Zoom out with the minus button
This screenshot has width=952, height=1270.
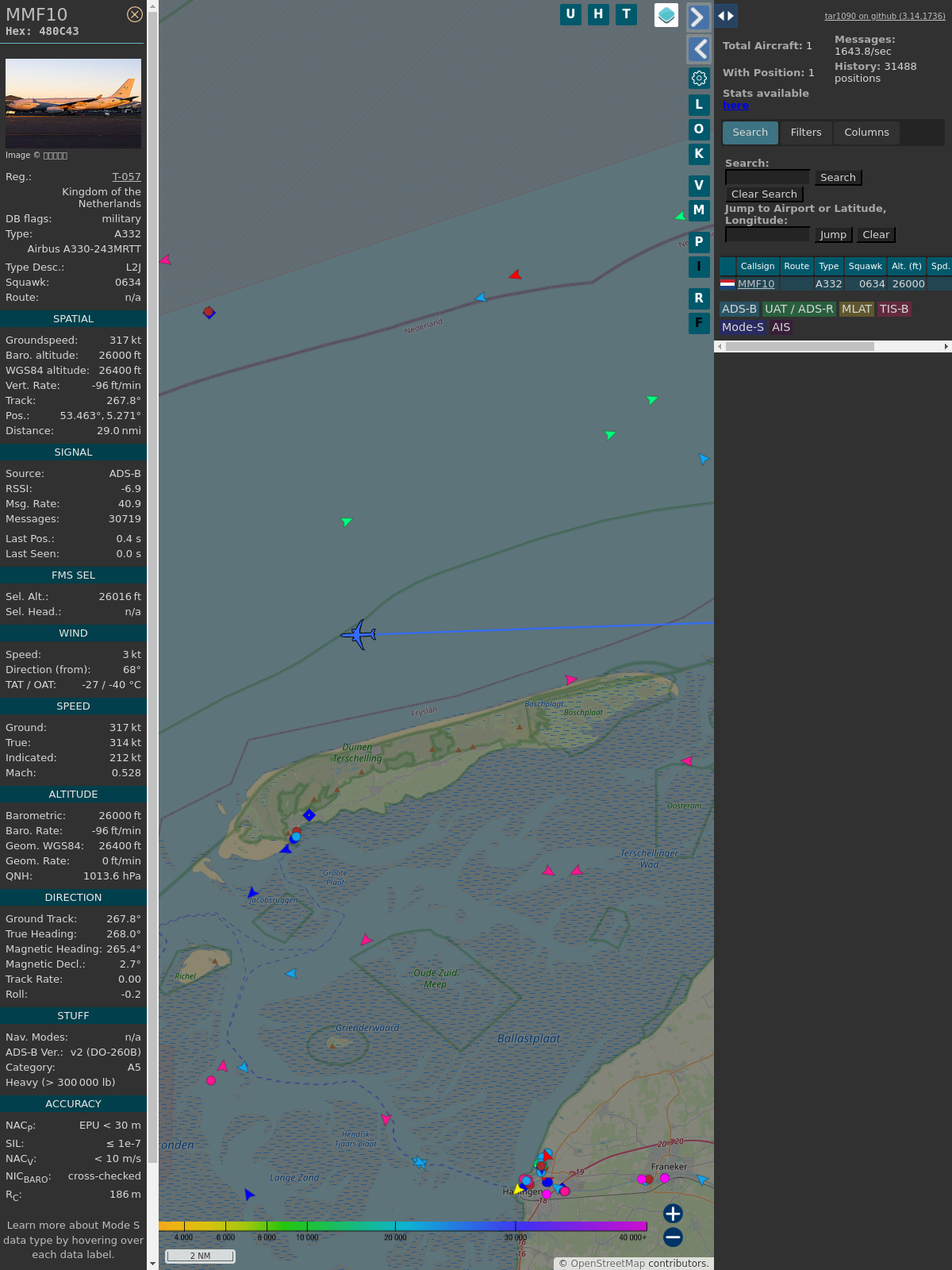[673, 1237]
